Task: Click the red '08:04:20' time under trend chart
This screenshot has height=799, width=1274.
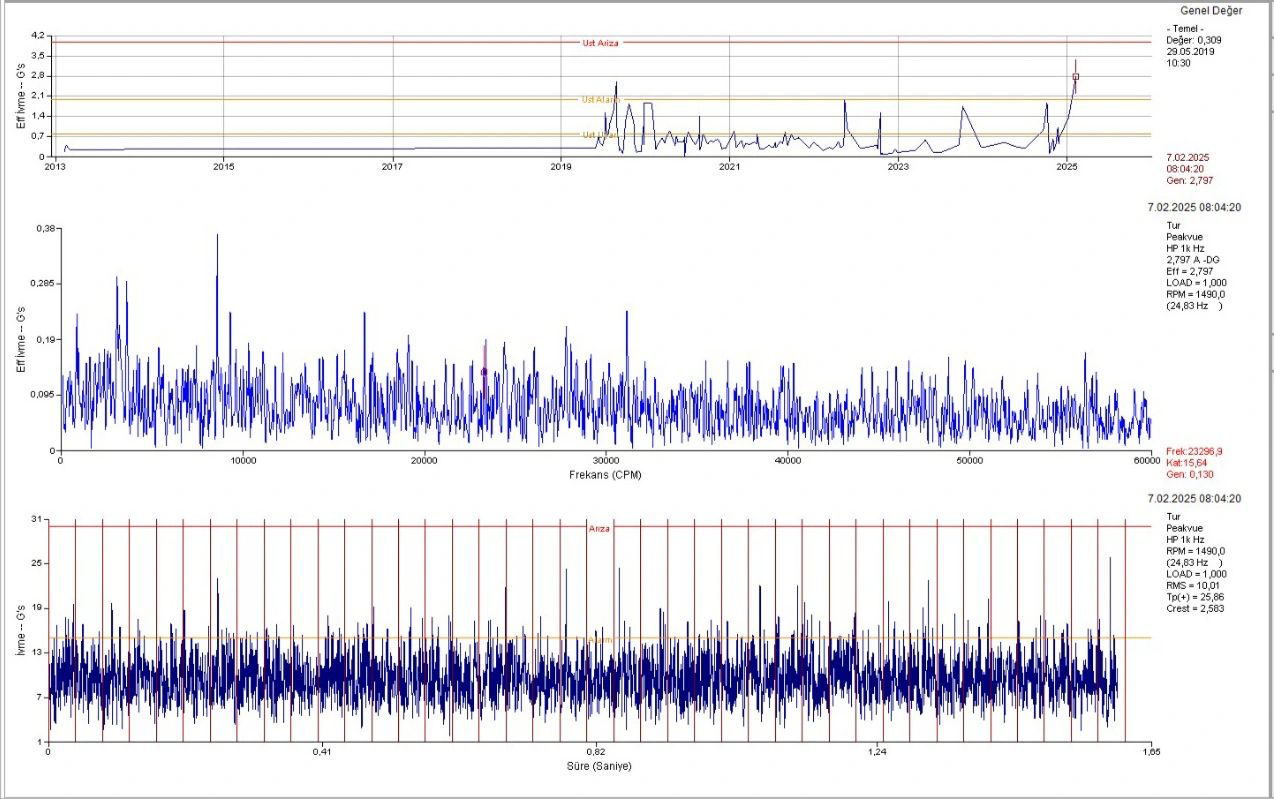Action: [x=1186, y=169]
